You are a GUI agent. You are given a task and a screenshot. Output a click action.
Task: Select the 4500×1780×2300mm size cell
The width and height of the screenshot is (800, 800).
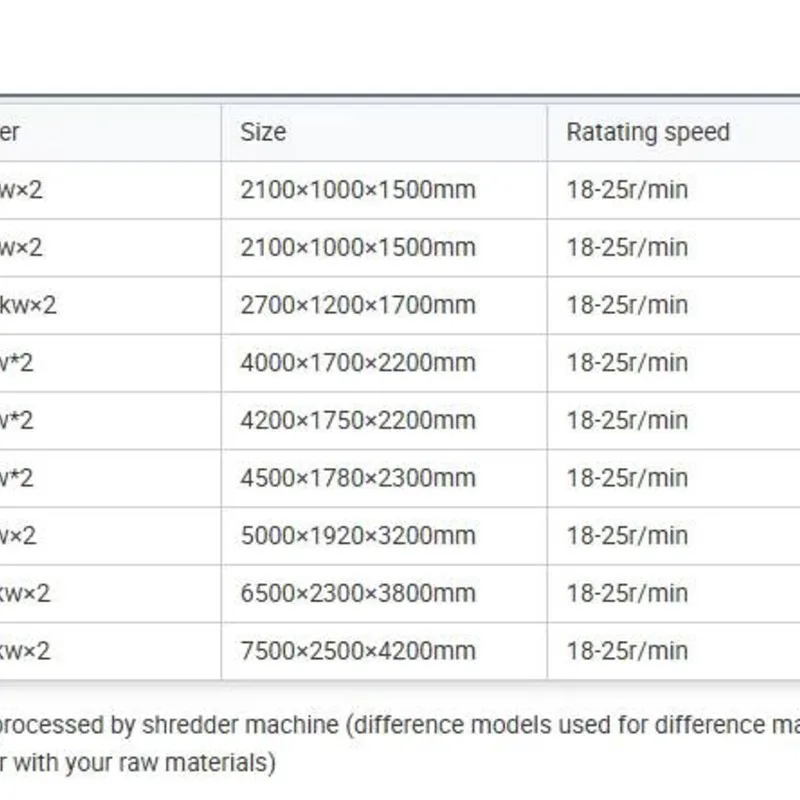[358, 478]
